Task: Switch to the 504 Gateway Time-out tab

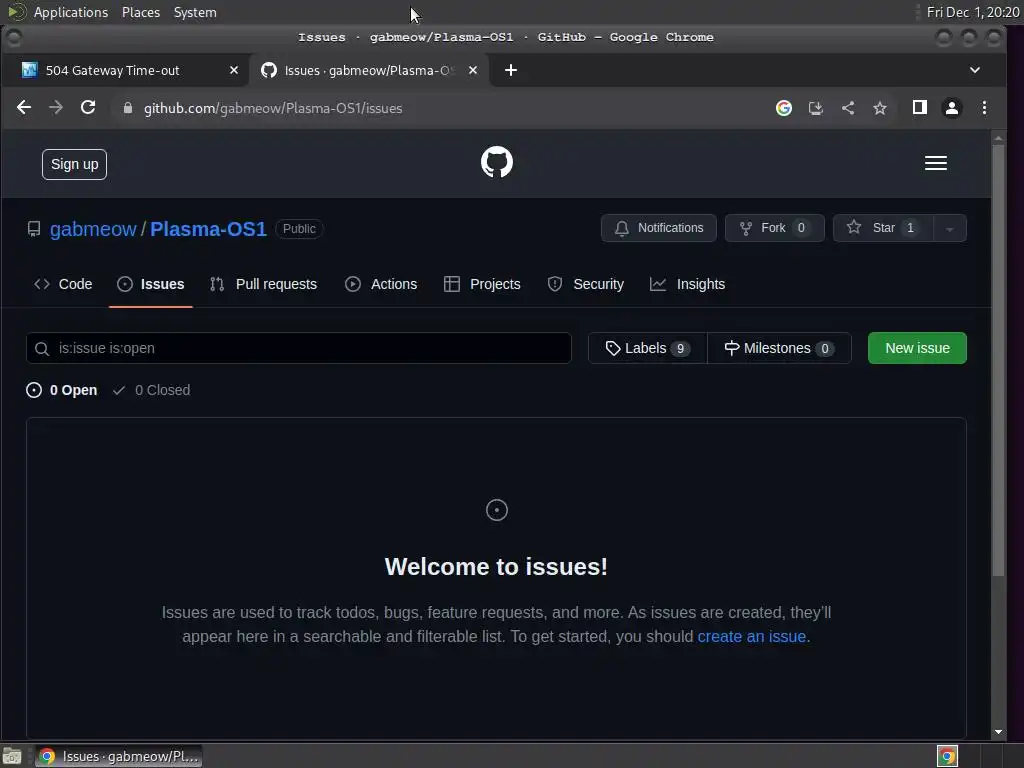Action: coord(112,70)
